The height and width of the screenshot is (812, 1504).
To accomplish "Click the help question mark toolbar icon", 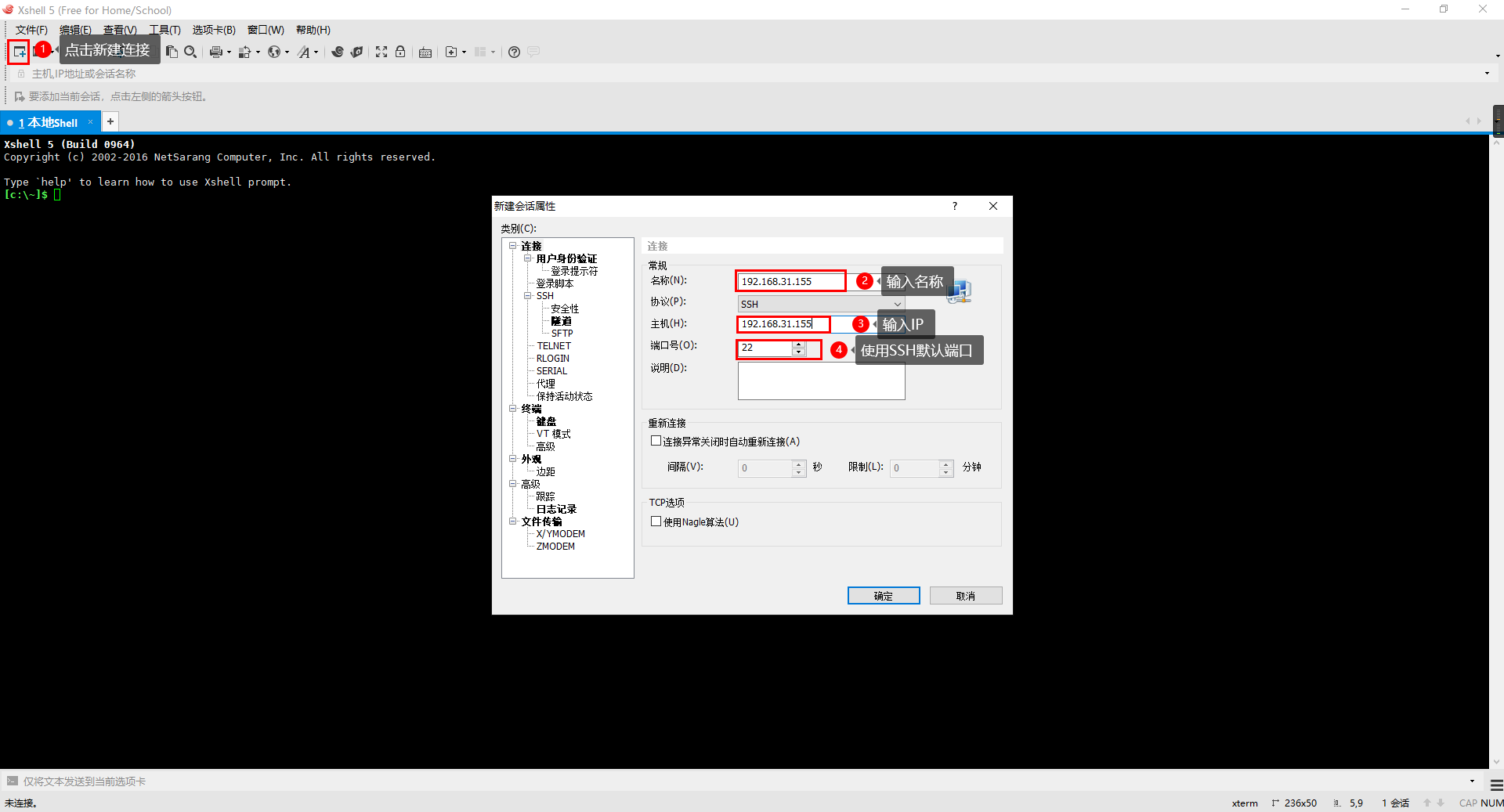I will tap(514, 52).
